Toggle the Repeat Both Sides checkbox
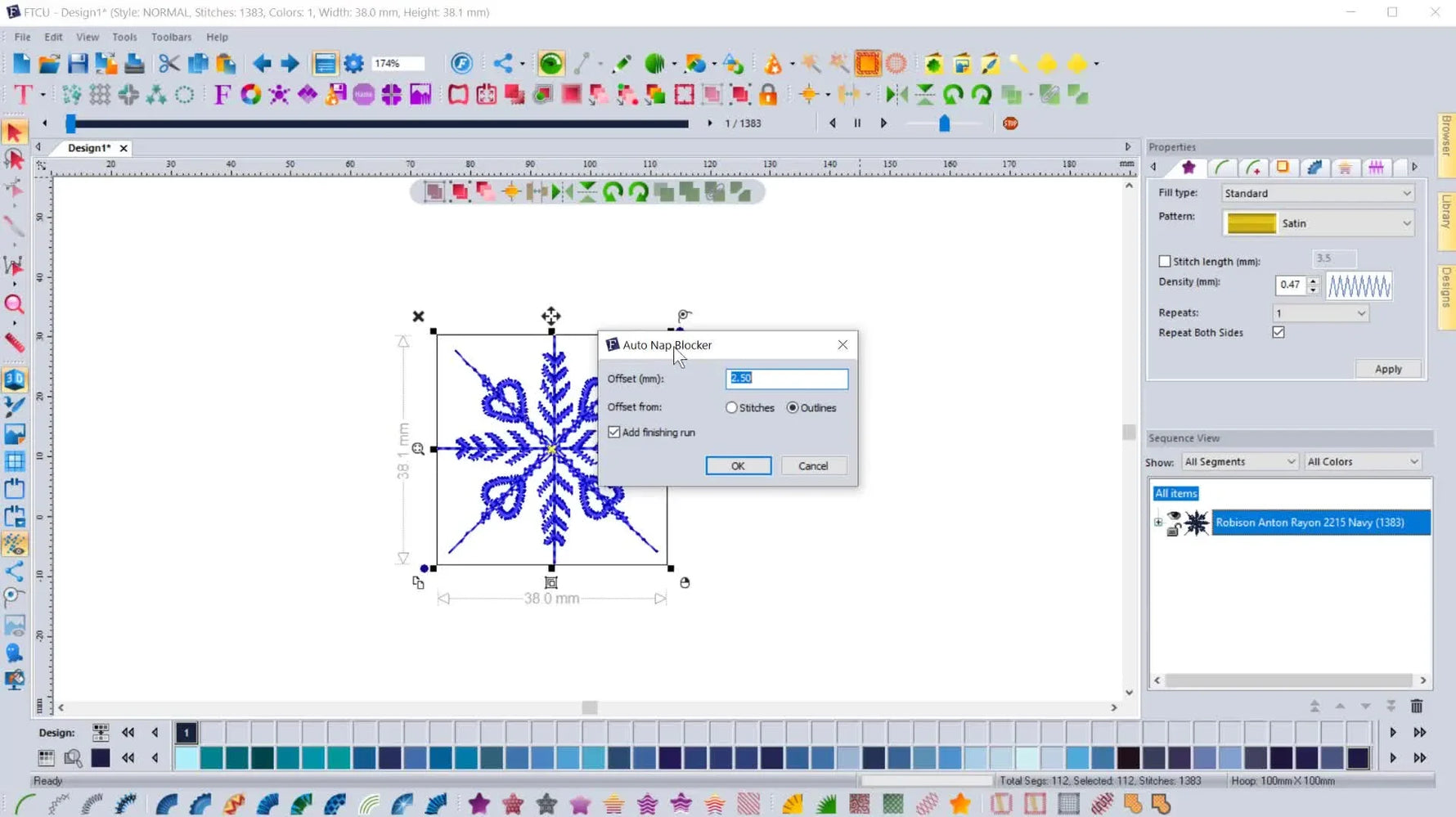The width and height of the screenshot is (1456, 817). [1278, 332]
